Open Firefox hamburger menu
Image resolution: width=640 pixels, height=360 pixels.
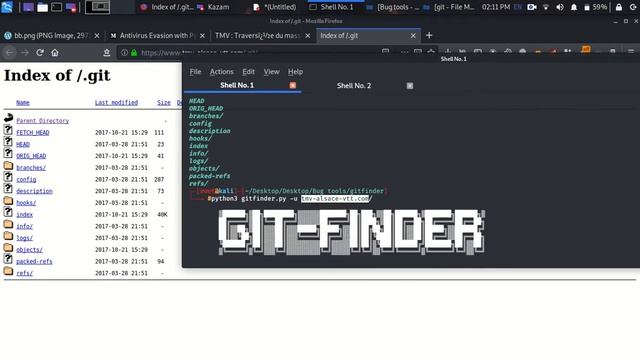(631, 52)
